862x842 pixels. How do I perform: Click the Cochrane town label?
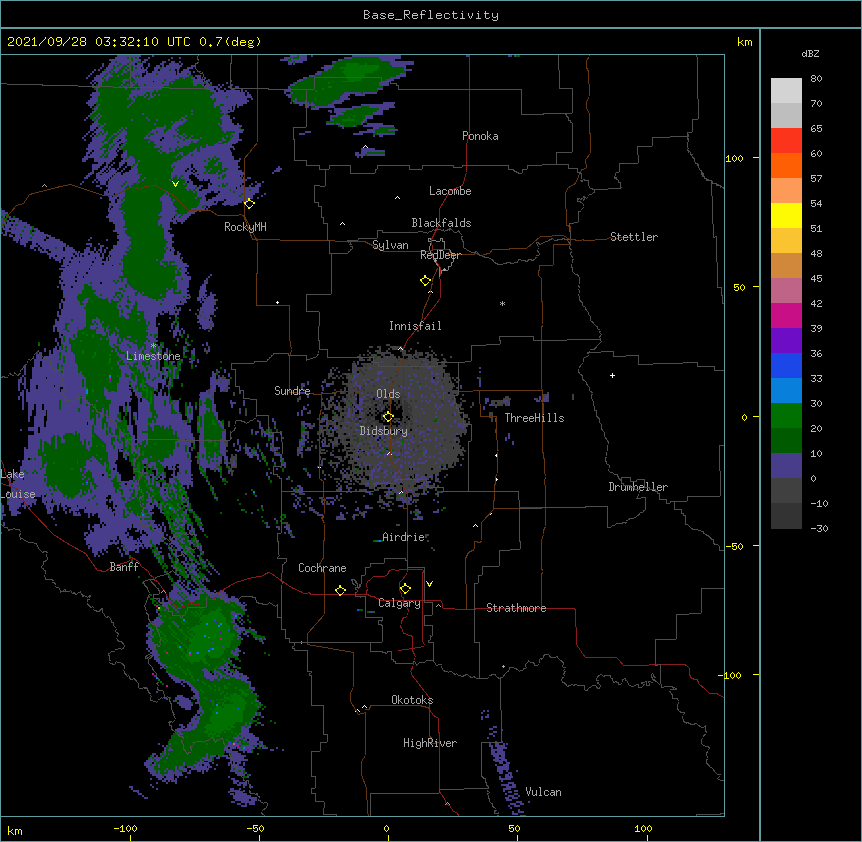point(322,568)
